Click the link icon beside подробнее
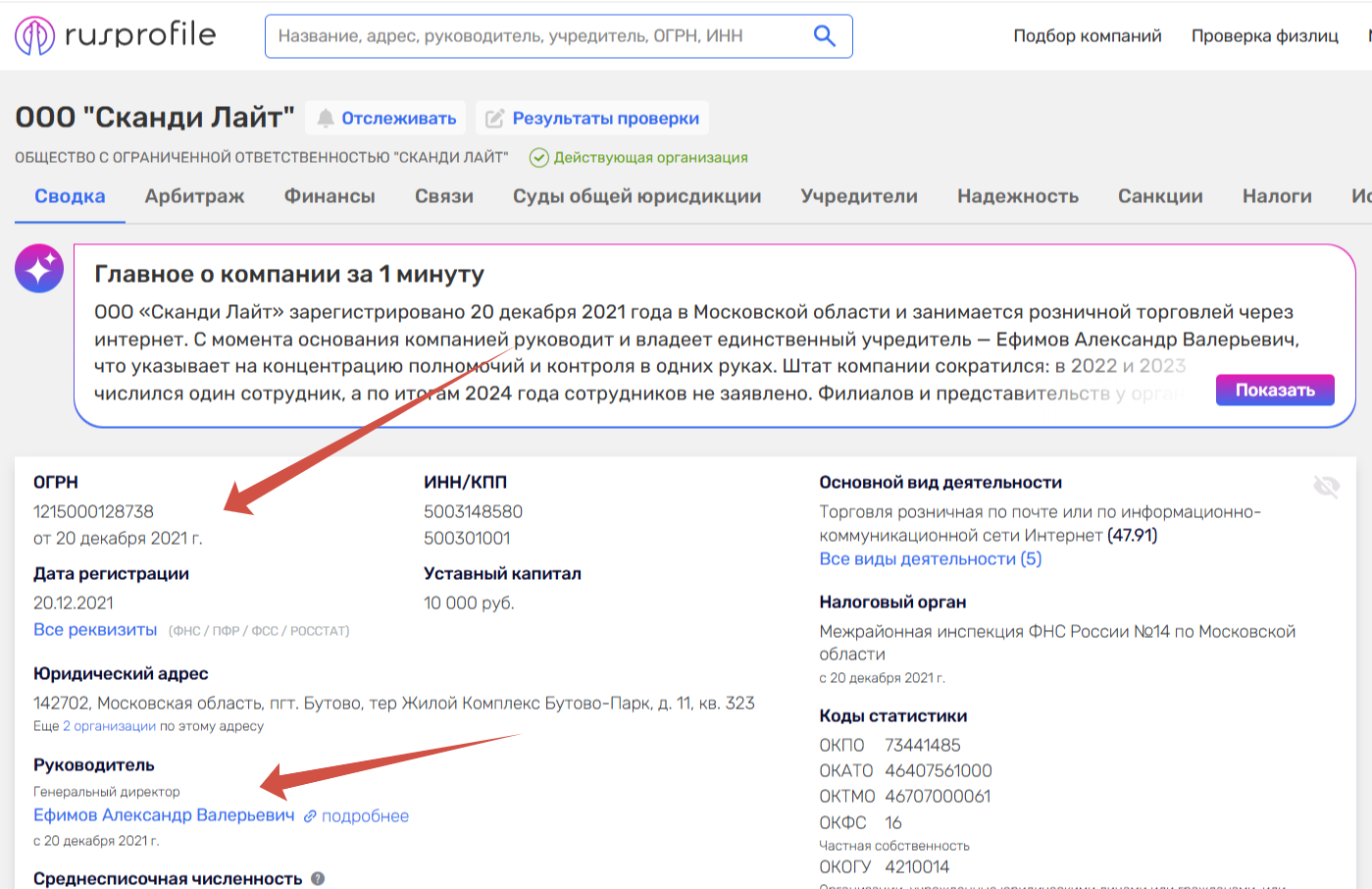The width and height of the screenshot is (1372, 889). click(x=310, y=816)
